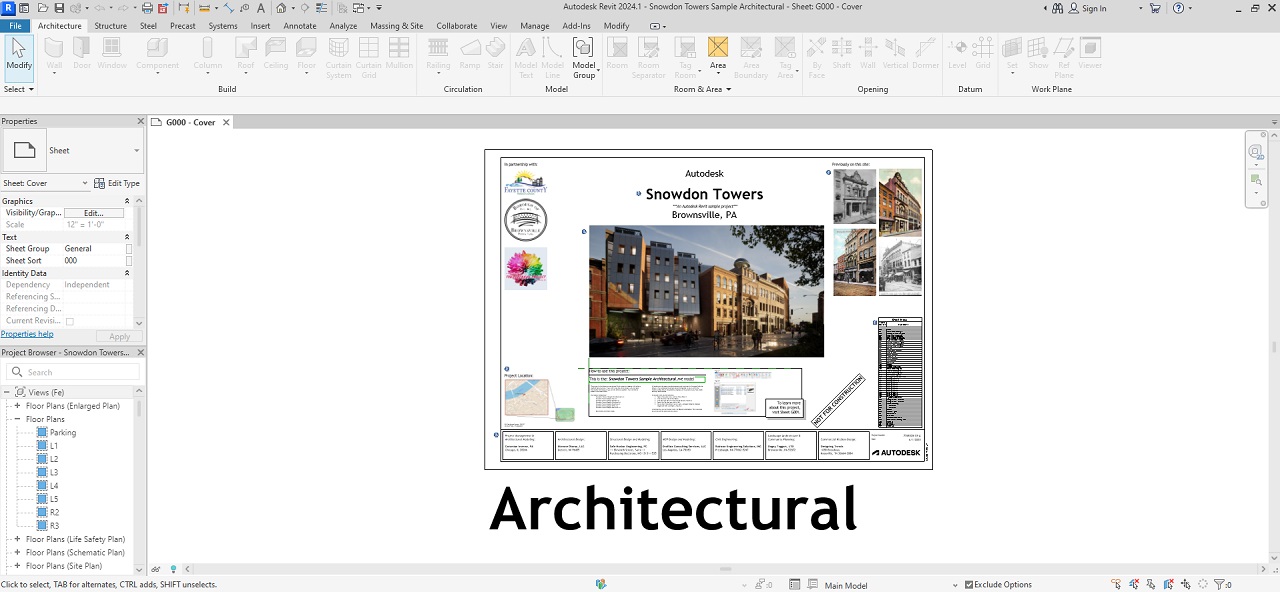
Task: Open the Autodesk App Store cart icon
Action: point(1155,8)
